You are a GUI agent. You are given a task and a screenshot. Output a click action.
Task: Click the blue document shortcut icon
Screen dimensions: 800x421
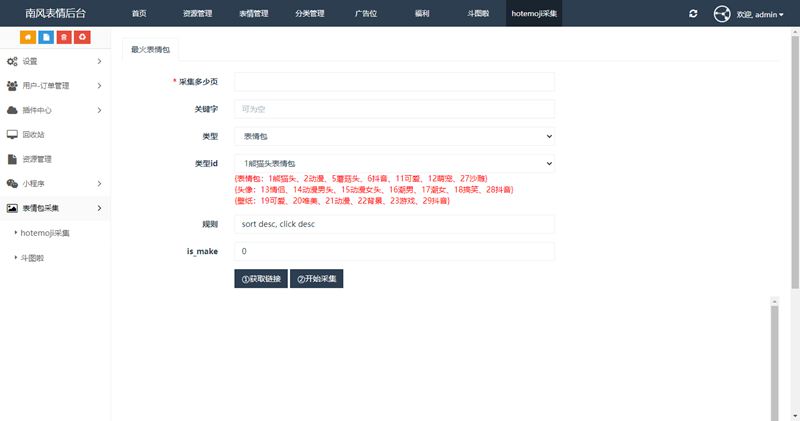point(46,37)
